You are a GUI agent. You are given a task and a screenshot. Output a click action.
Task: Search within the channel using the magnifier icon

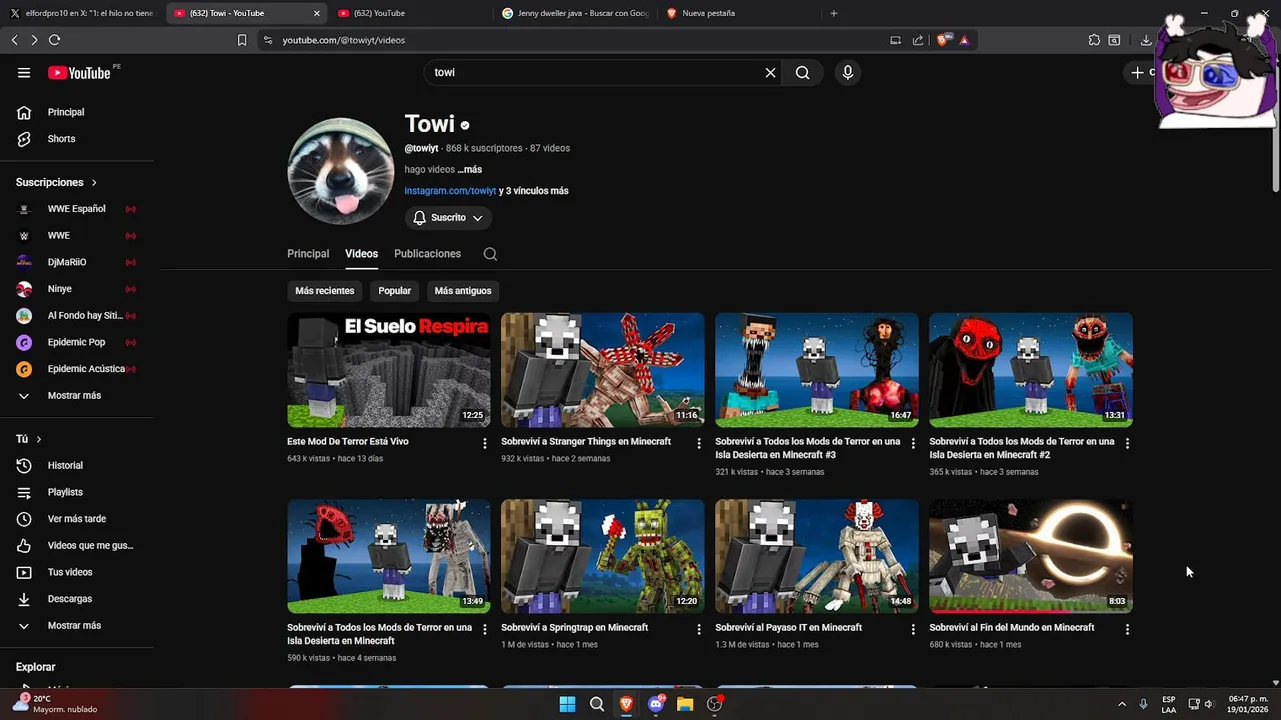(490, 254)
